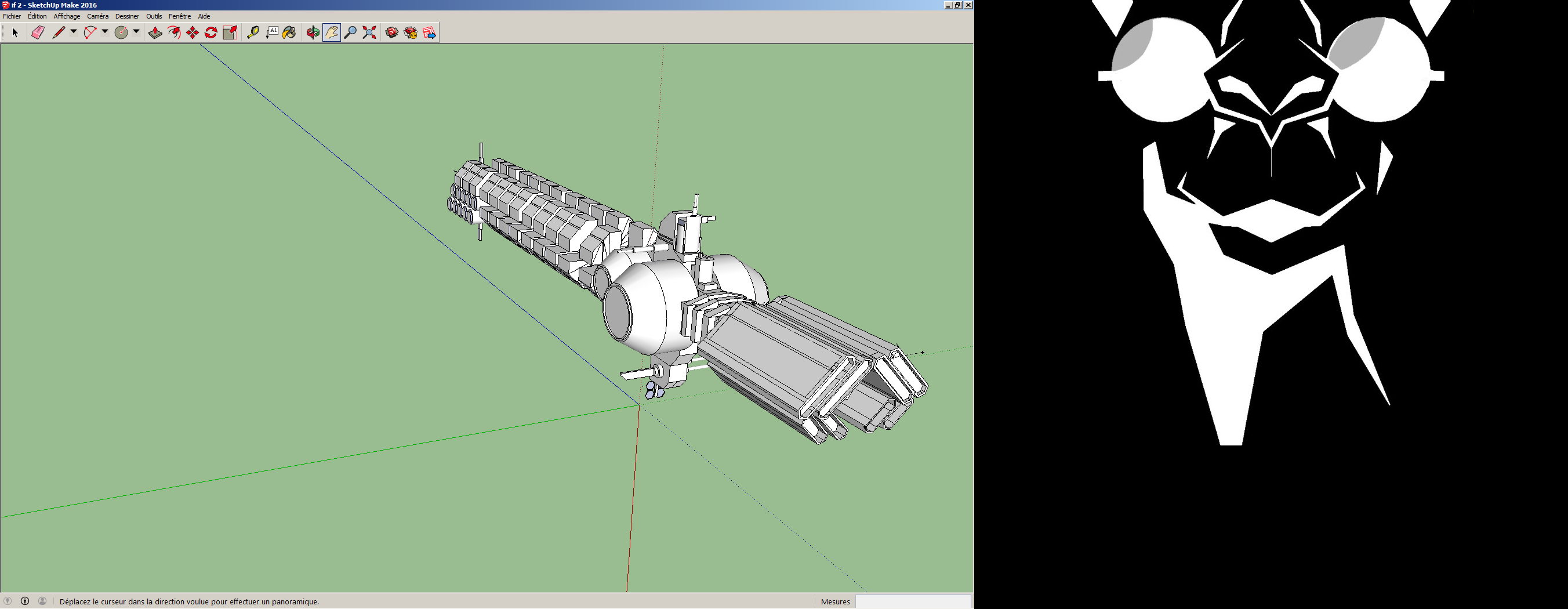Choose the Paint Bucket tool
The image size is (1568, 609).
click(289, 33)
